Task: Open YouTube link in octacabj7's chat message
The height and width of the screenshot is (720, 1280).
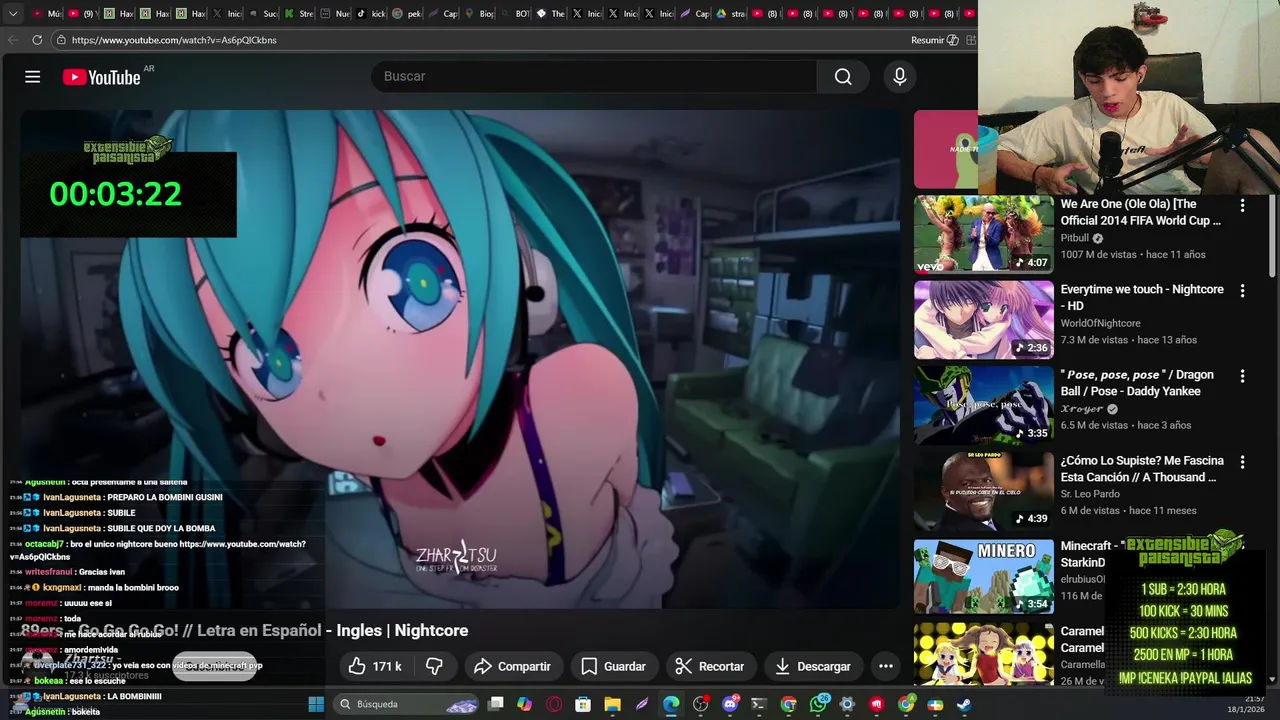Action: [x=158, y=550]
